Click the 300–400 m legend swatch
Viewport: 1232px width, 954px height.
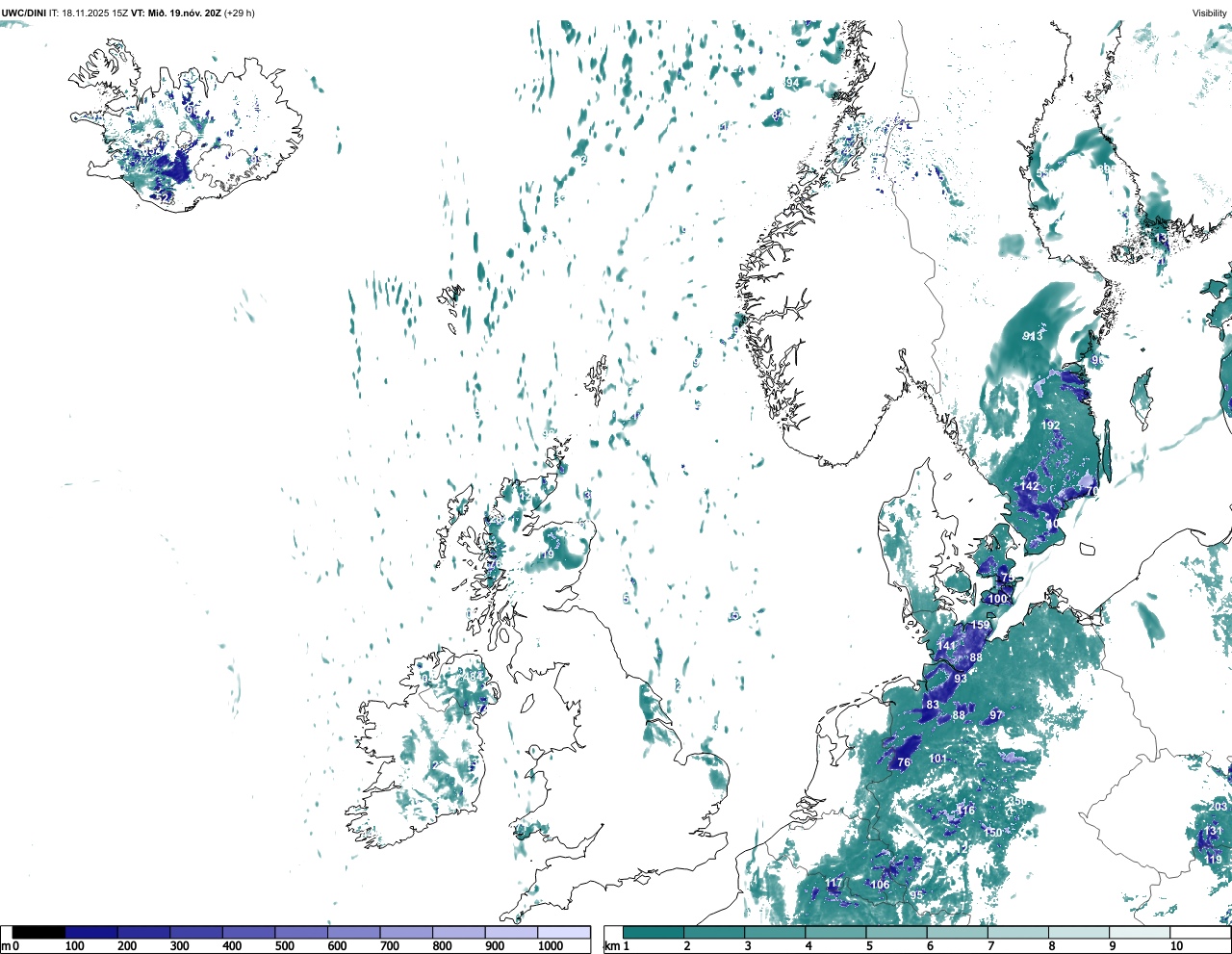(196, 933)
